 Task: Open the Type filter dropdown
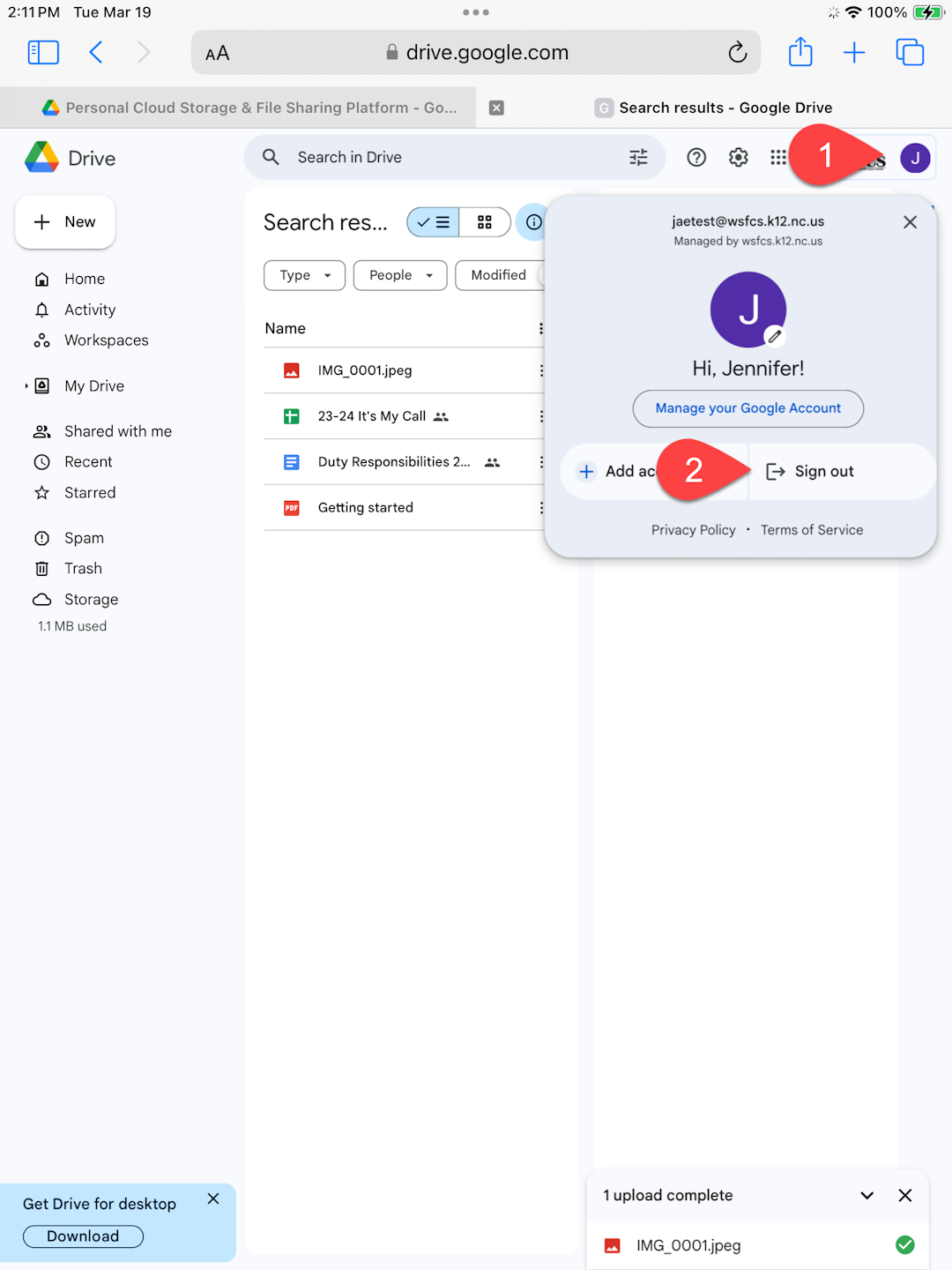coord(304,275)
